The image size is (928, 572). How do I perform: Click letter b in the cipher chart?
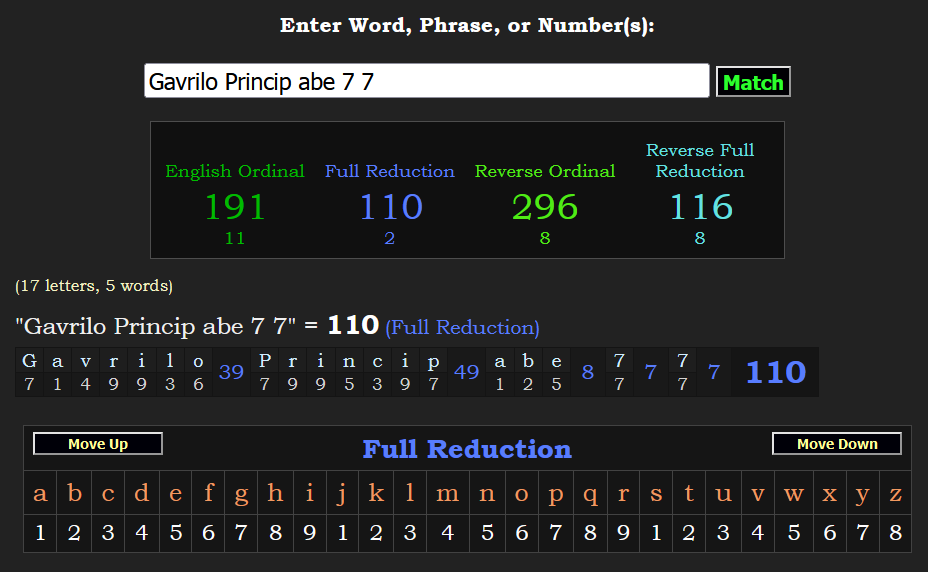click(x=74, y=493)
